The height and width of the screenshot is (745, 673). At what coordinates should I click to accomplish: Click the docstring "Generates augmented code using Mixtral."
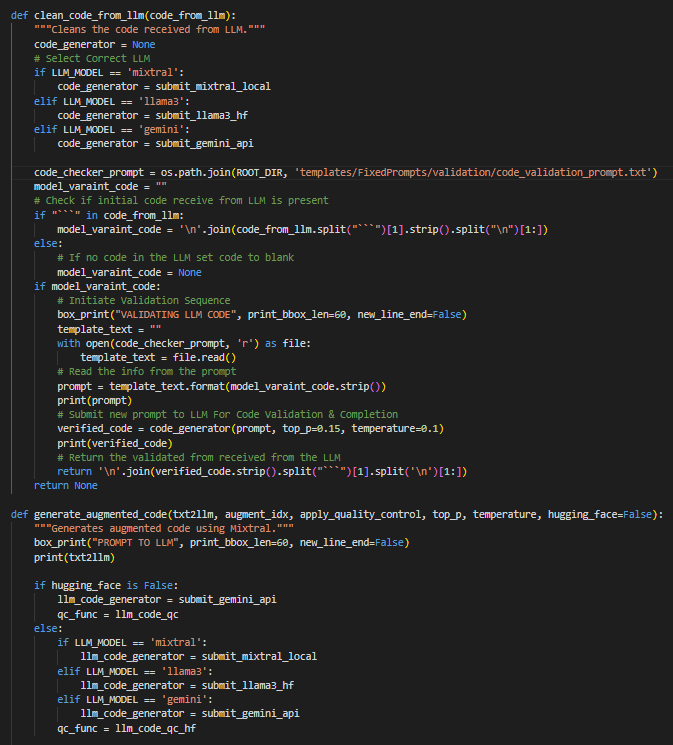click(x=163, y=528)
